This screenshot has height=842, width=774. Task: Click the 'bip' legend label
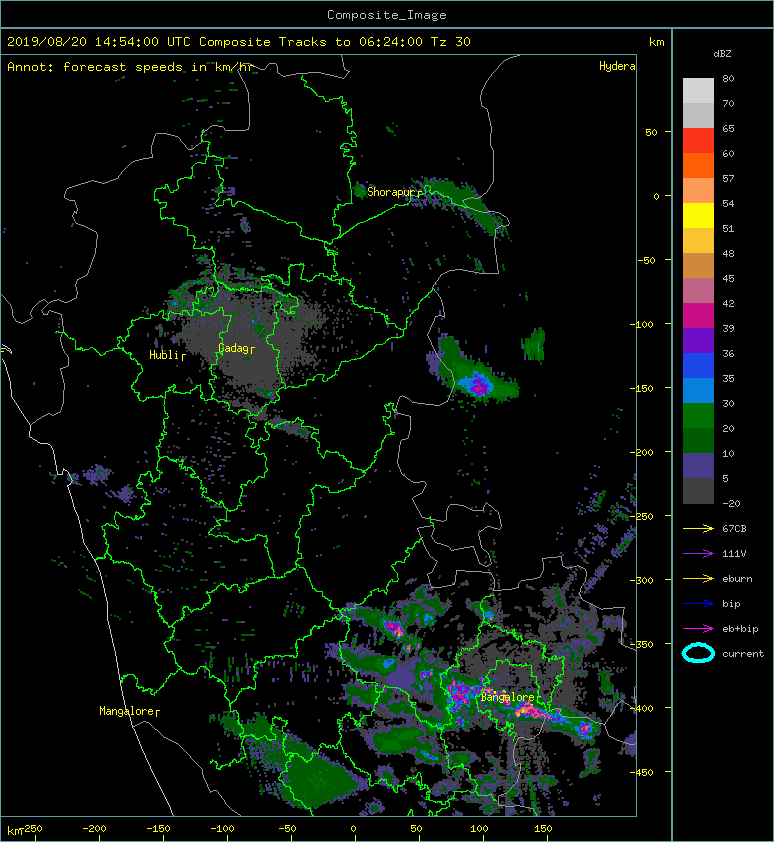point(731,604)
